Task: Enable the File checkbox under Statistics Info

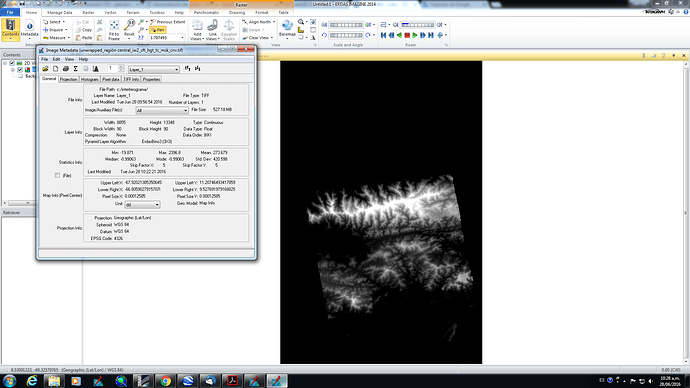Action: [x=57, y=175]
